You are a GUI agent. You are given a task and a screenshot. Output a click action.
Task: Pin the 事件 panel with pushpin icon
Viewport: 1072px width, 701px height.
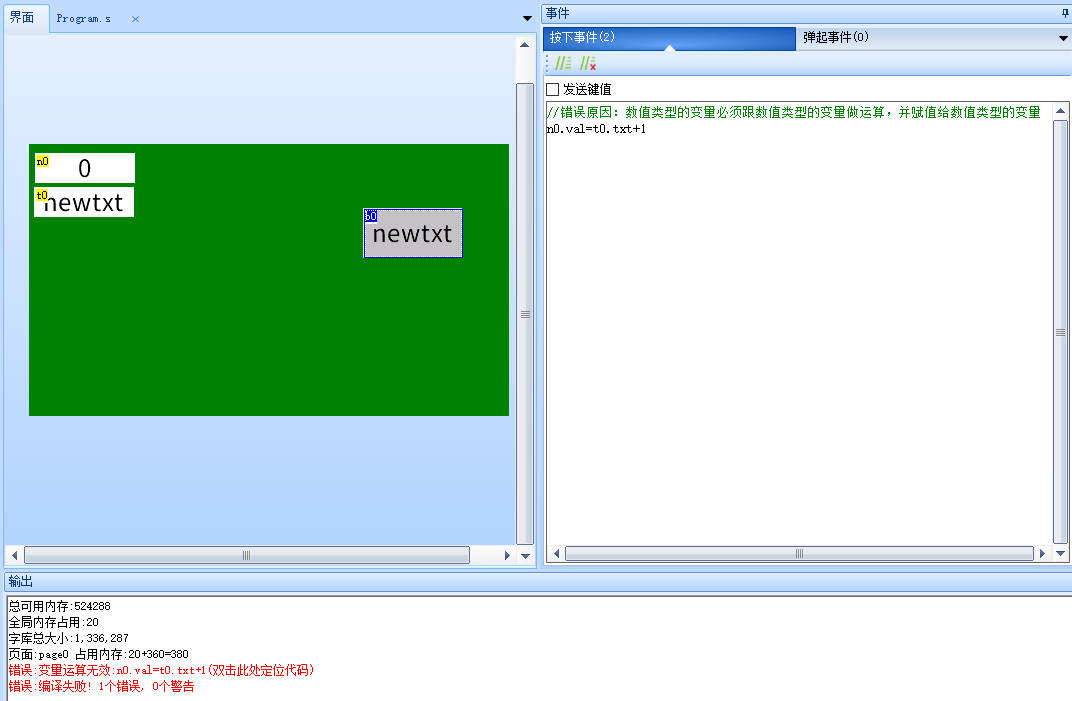[1063, 13]
